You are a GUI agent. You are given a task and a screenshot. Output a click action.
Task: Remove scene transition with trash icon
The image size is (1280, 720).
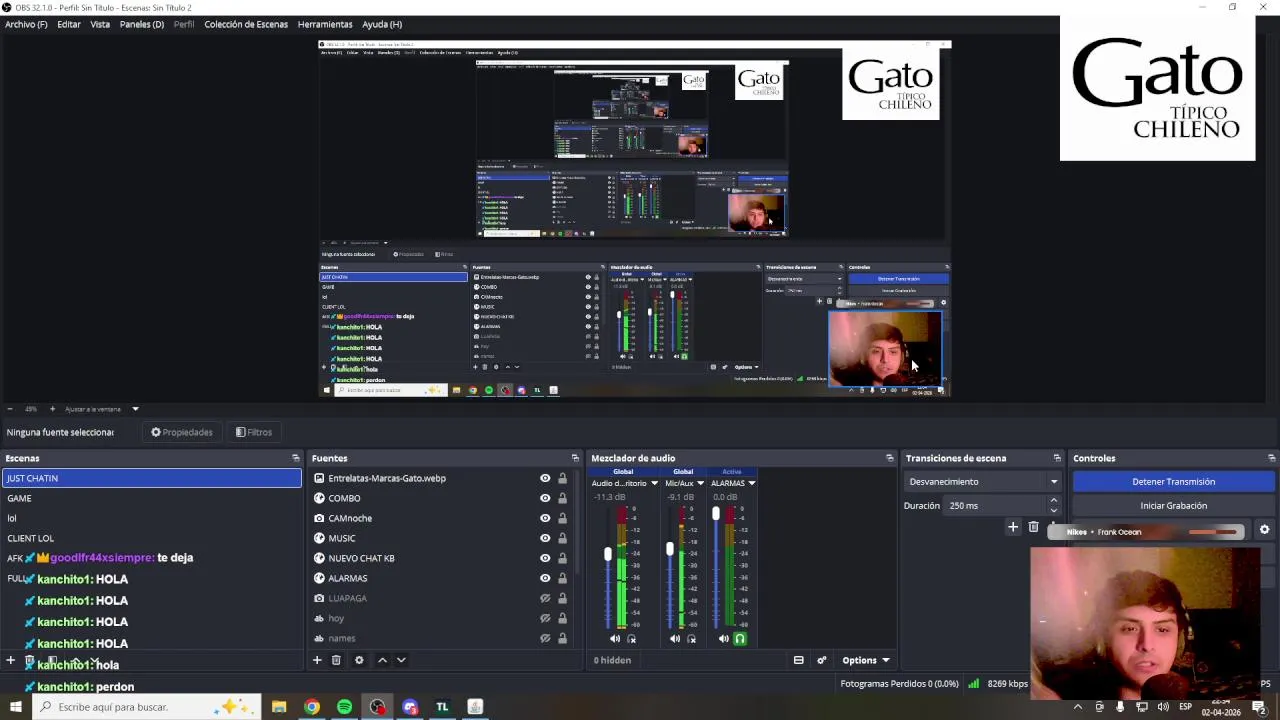coord(1033,527)
